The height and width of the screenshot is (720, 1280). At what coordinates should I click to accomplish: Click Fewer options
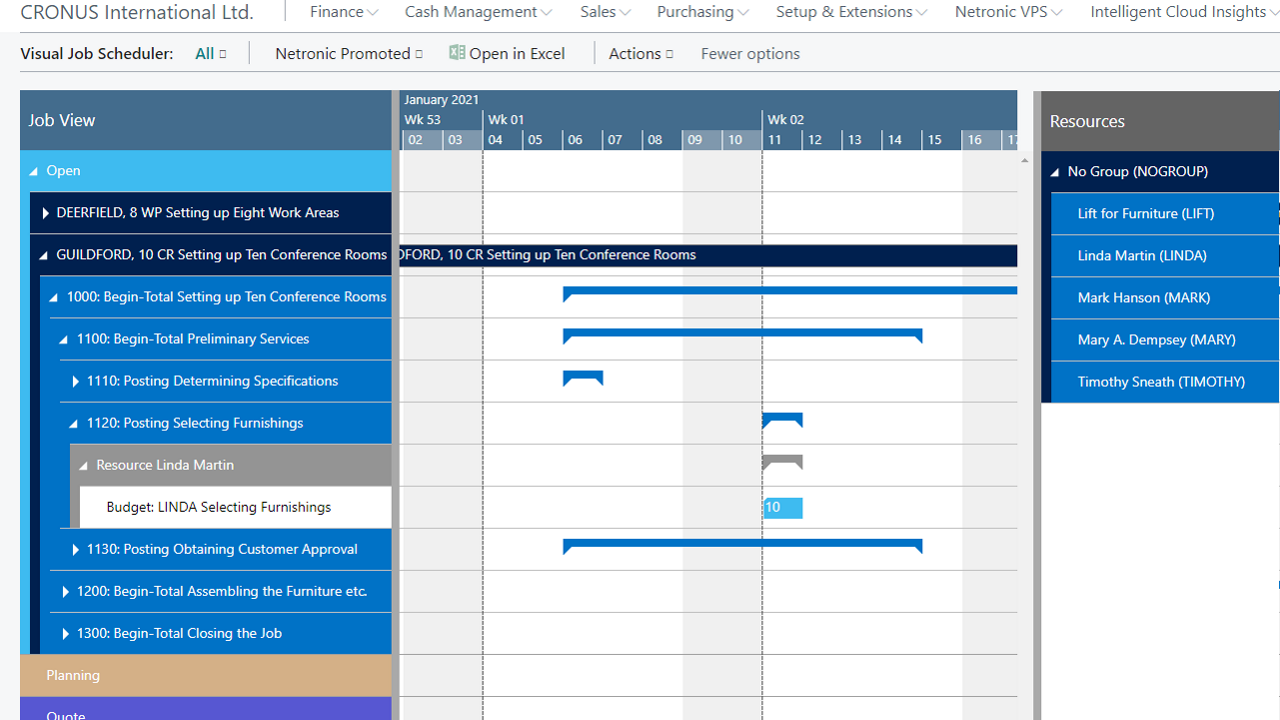(x=749, y=53)
